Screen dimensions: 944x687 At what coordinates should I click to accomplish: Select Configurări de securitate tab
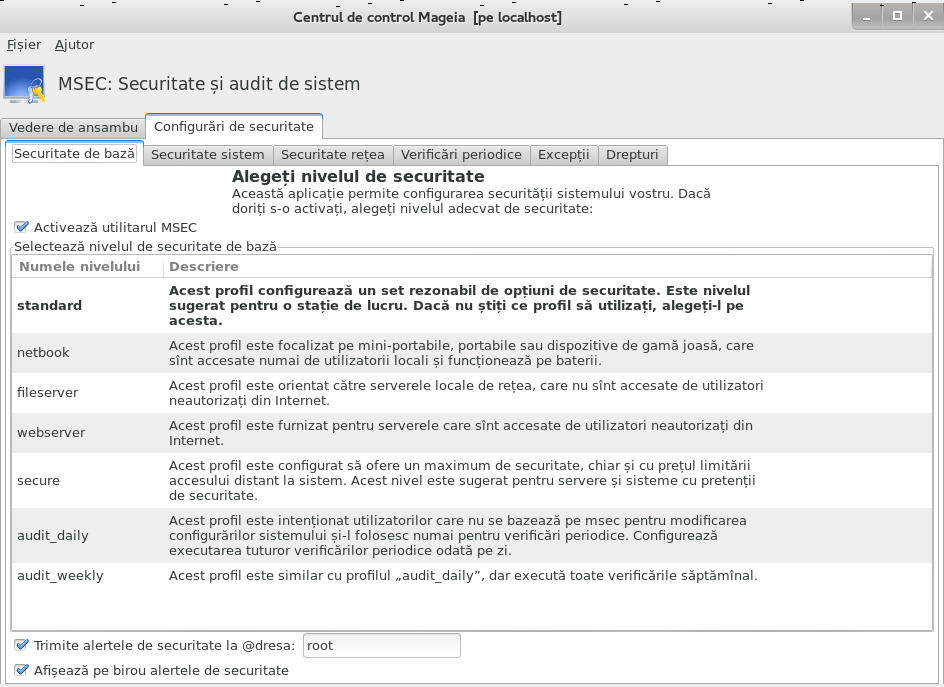(x=234, y=126)
